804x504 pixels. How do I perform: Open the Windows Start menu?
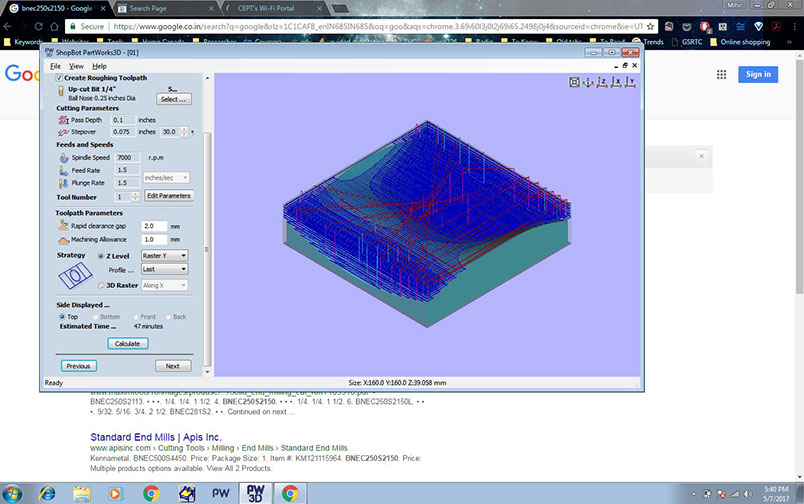click(x=12, y=494)
